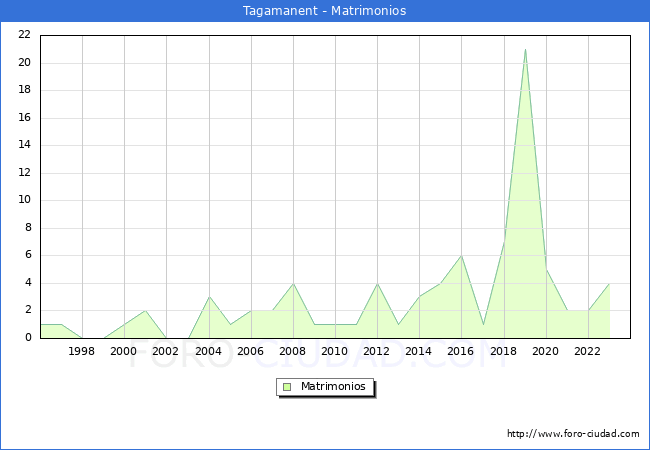650x450 pixels.
Task: Select the 1998 x-axis label
Action: [x=82, y=351]
